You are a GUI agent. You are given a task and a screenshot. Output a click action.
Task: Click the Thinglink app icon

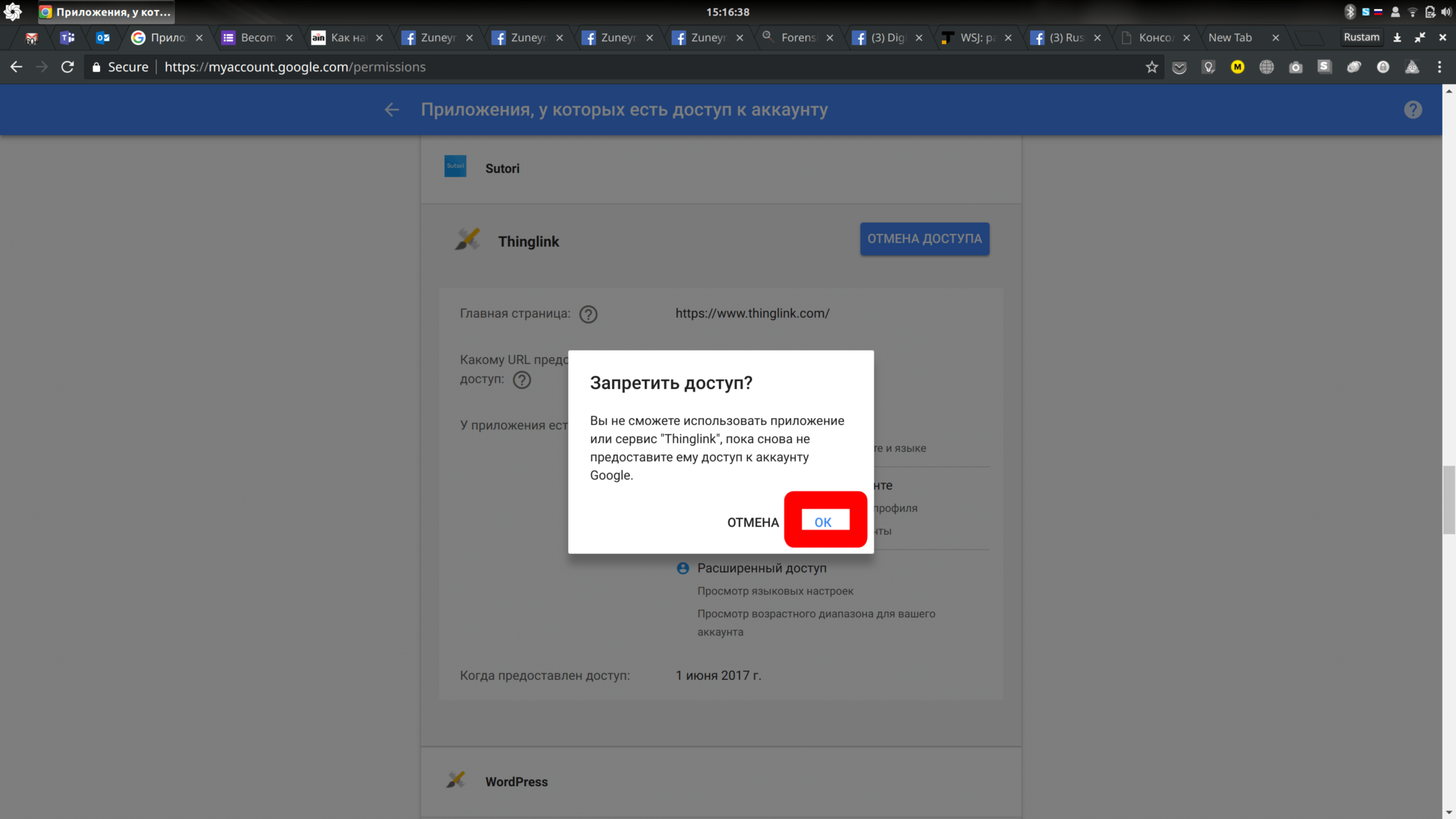point(467,239)
